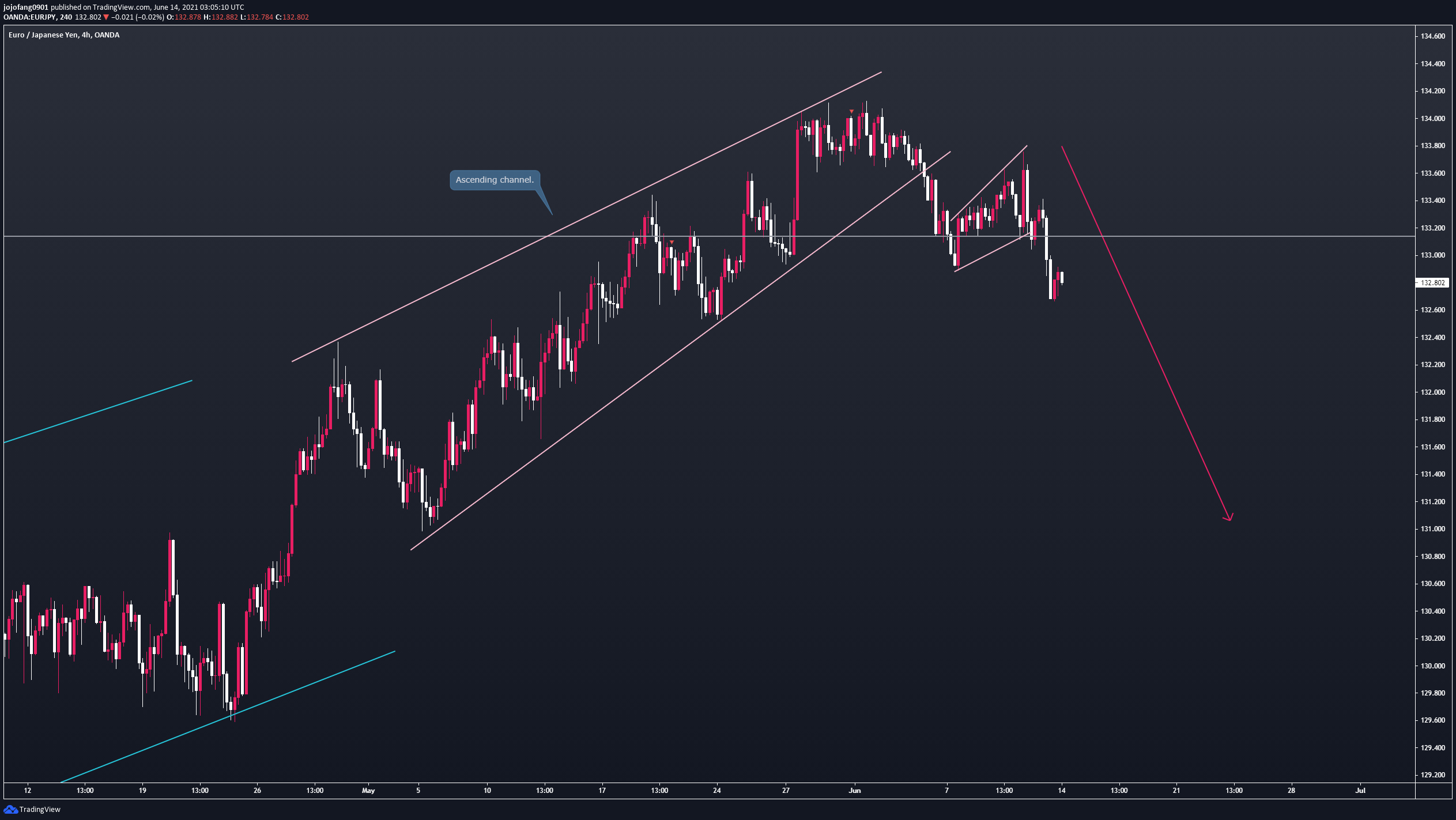Select the 'Ascending channel.' callout label

click(x=495, y=180)
